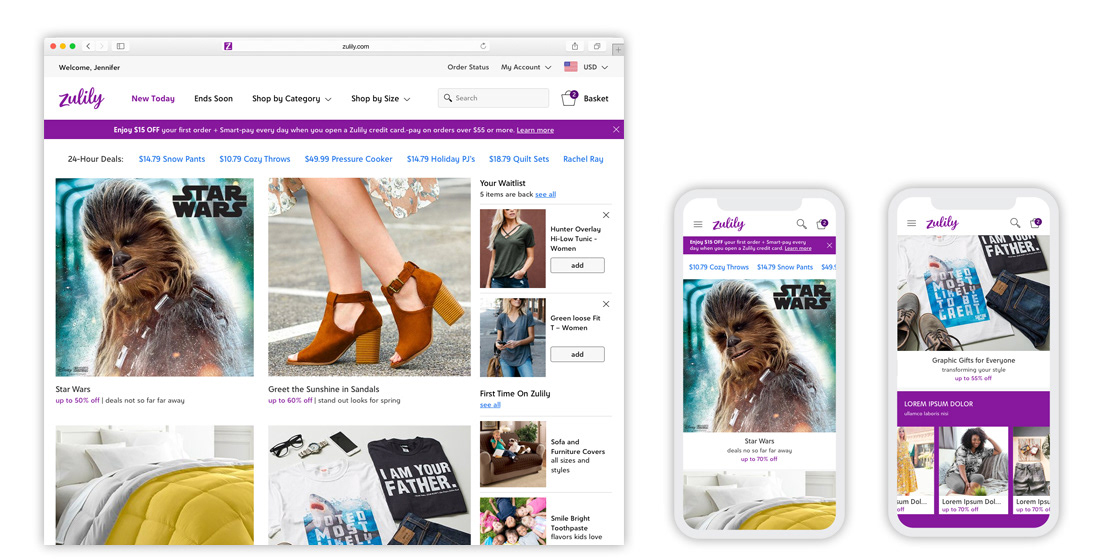1114x560 pixels.
Task: Tap $10.79 Cozy Throws on first phone
Action: tap(718, 267)
